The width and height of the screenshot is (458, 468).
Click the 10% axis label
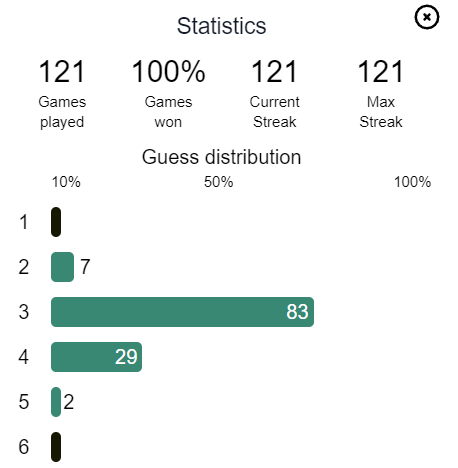[x=66, y=182]
